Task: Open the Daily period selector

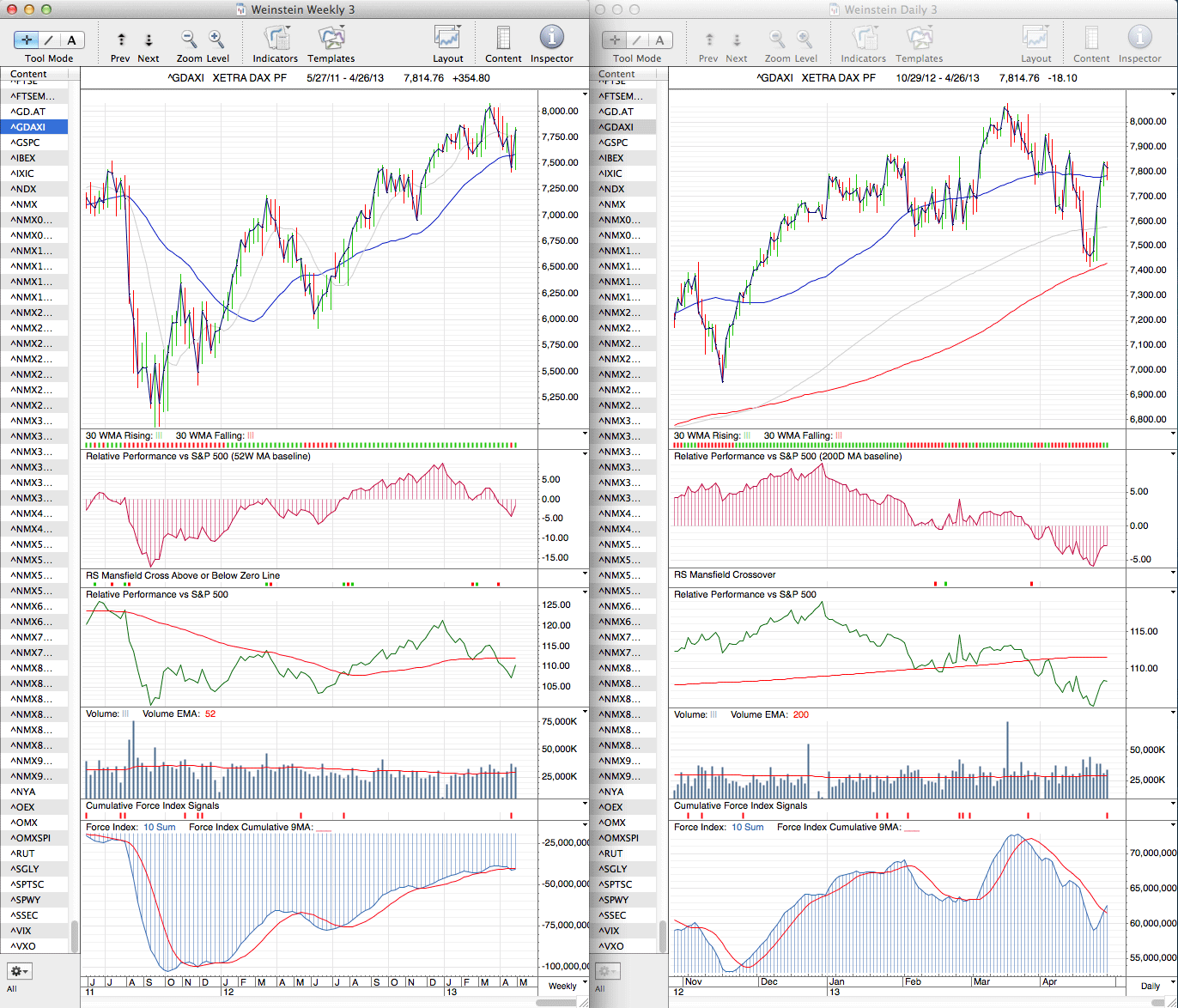Action: coord(1151,986)
